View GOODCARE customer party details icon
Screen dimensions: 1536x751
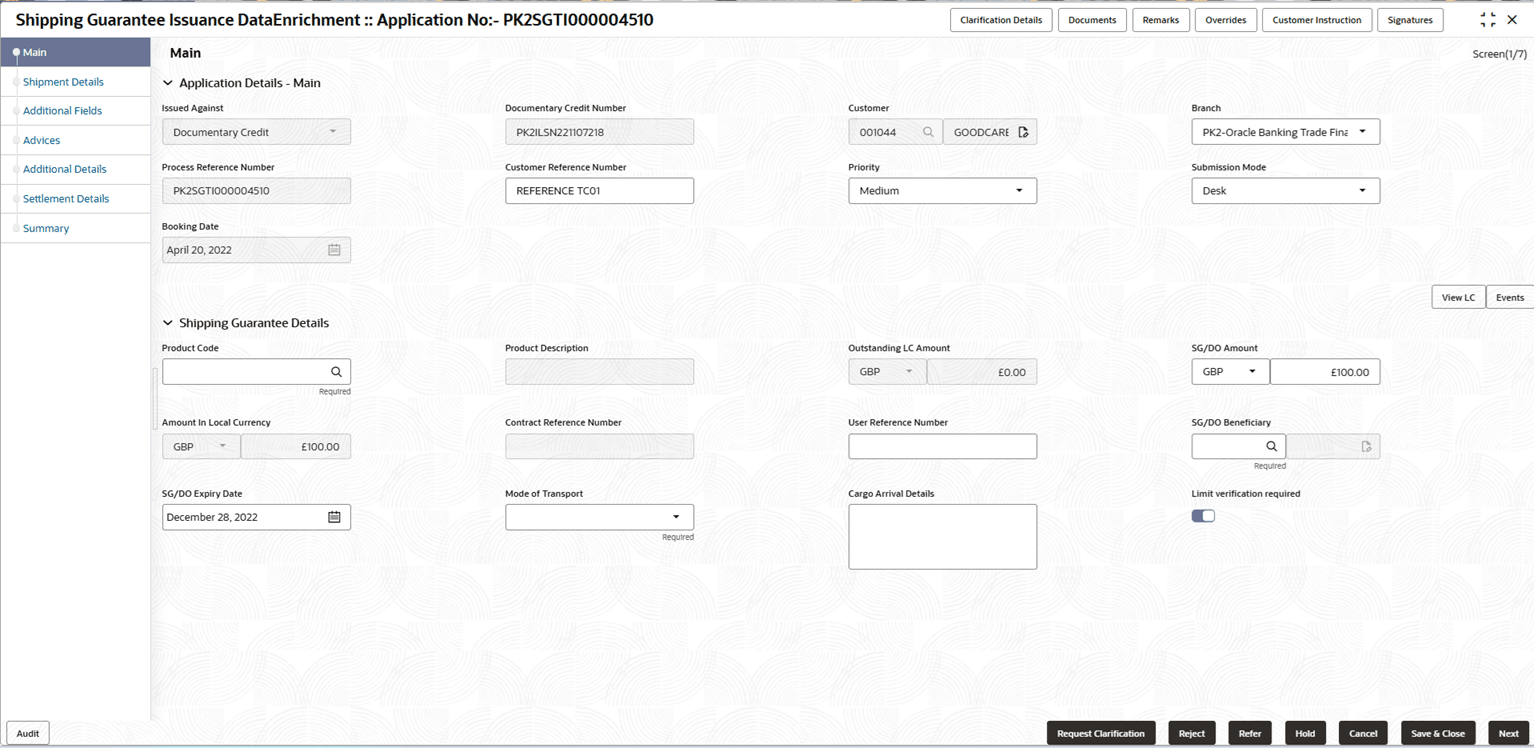click(x=1022, y=131)
